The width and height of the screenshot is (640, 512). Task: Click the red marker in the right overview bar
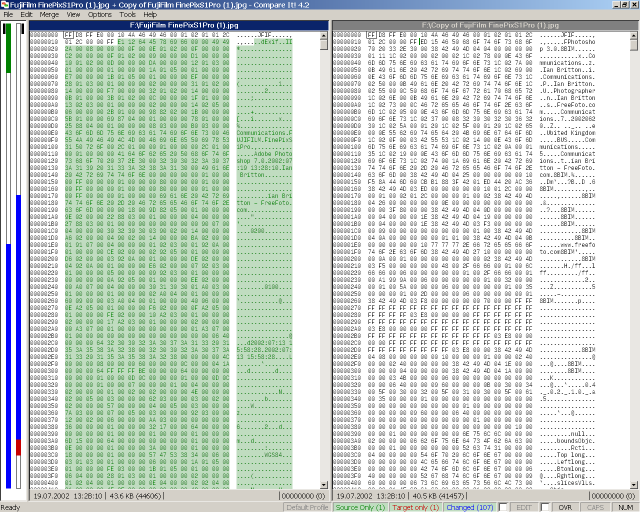click(18, 447)
